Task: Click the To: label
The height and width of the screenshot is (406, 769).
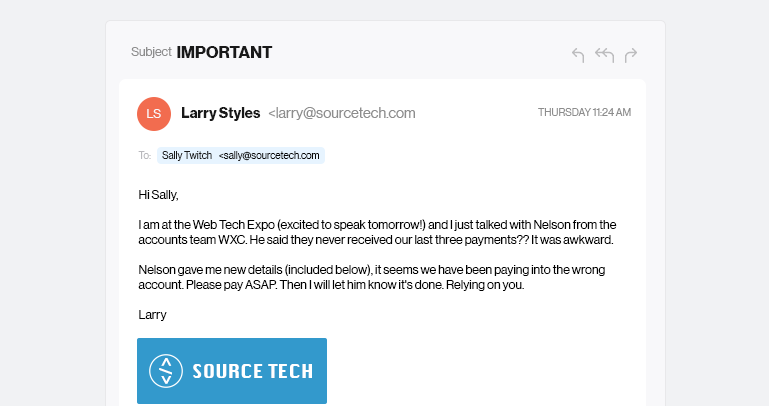Action: tap(145, 156)
